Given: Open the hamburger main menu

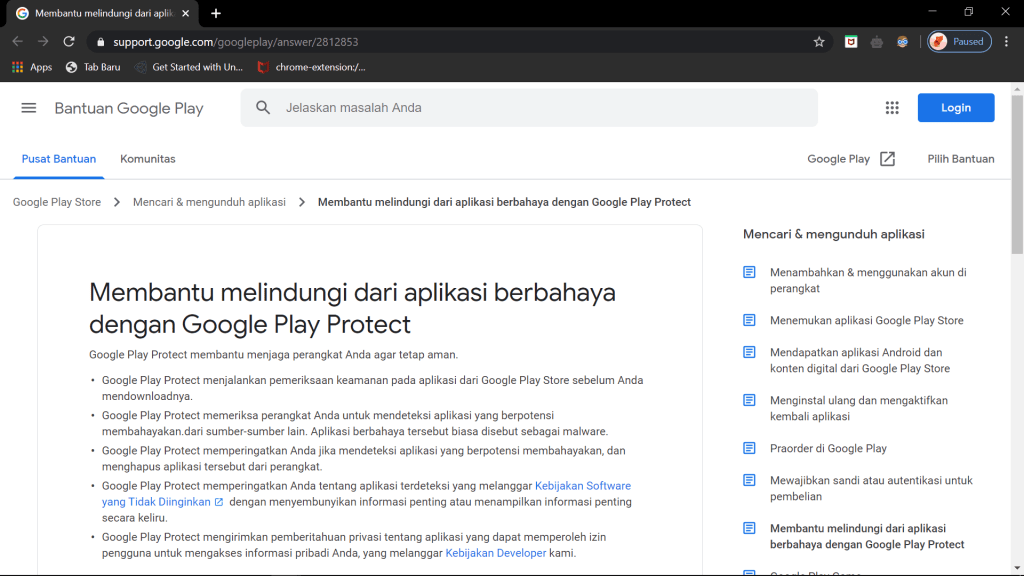Looking at the screenshot, I should point(29,108).
